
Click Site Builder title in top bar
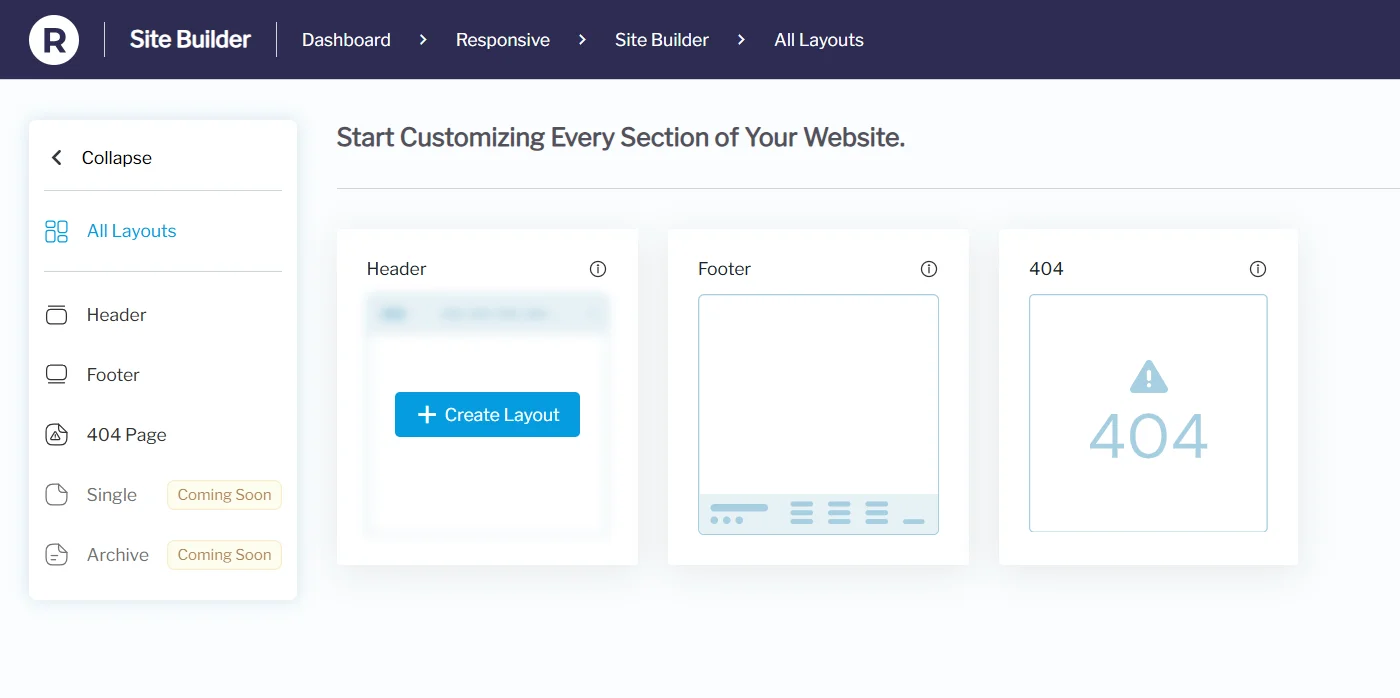coord(190,40)
